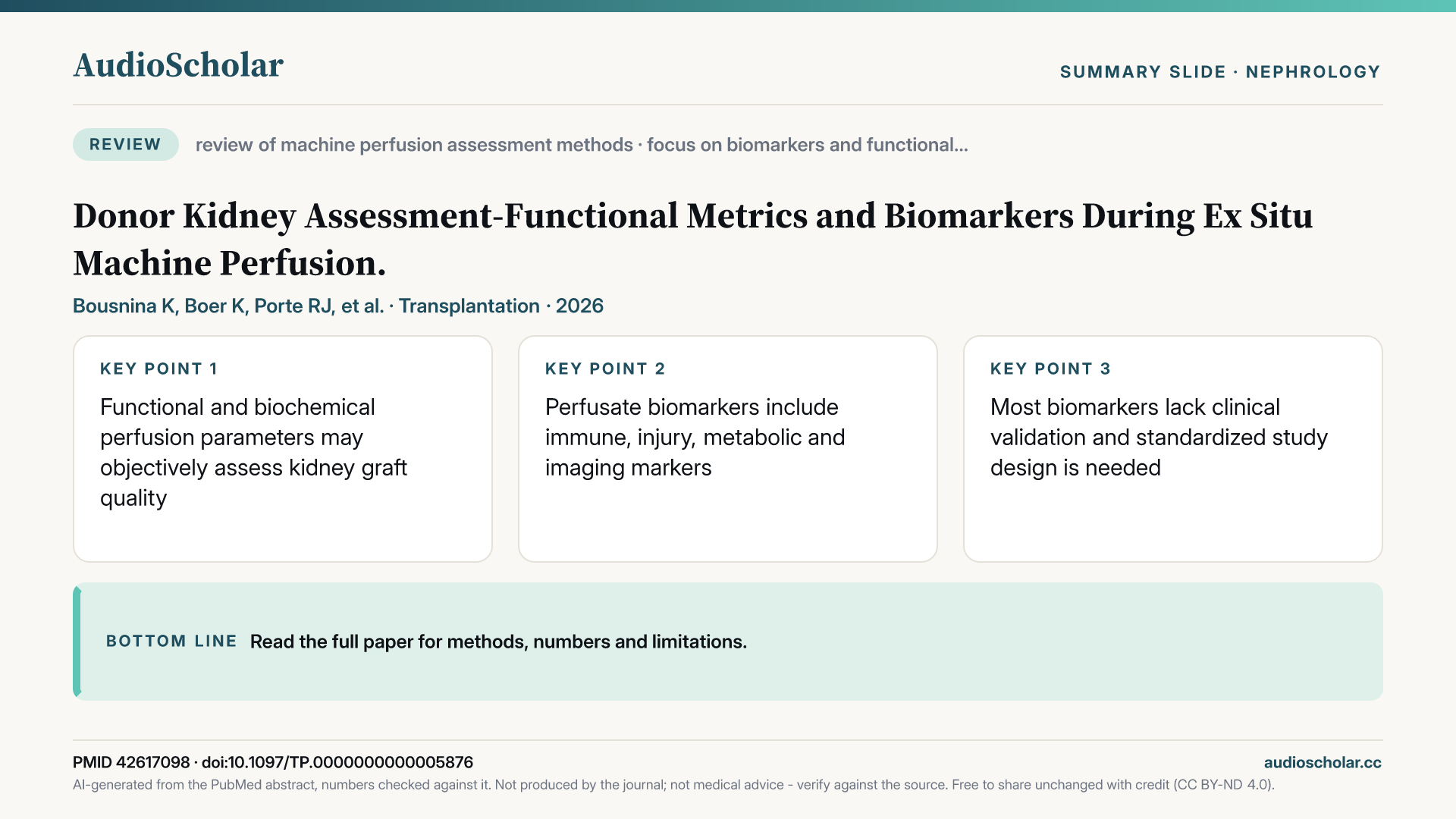
Task: Click the text 'Functional and biochemical perfusion parameters'
Action: [x=253, y=452]
